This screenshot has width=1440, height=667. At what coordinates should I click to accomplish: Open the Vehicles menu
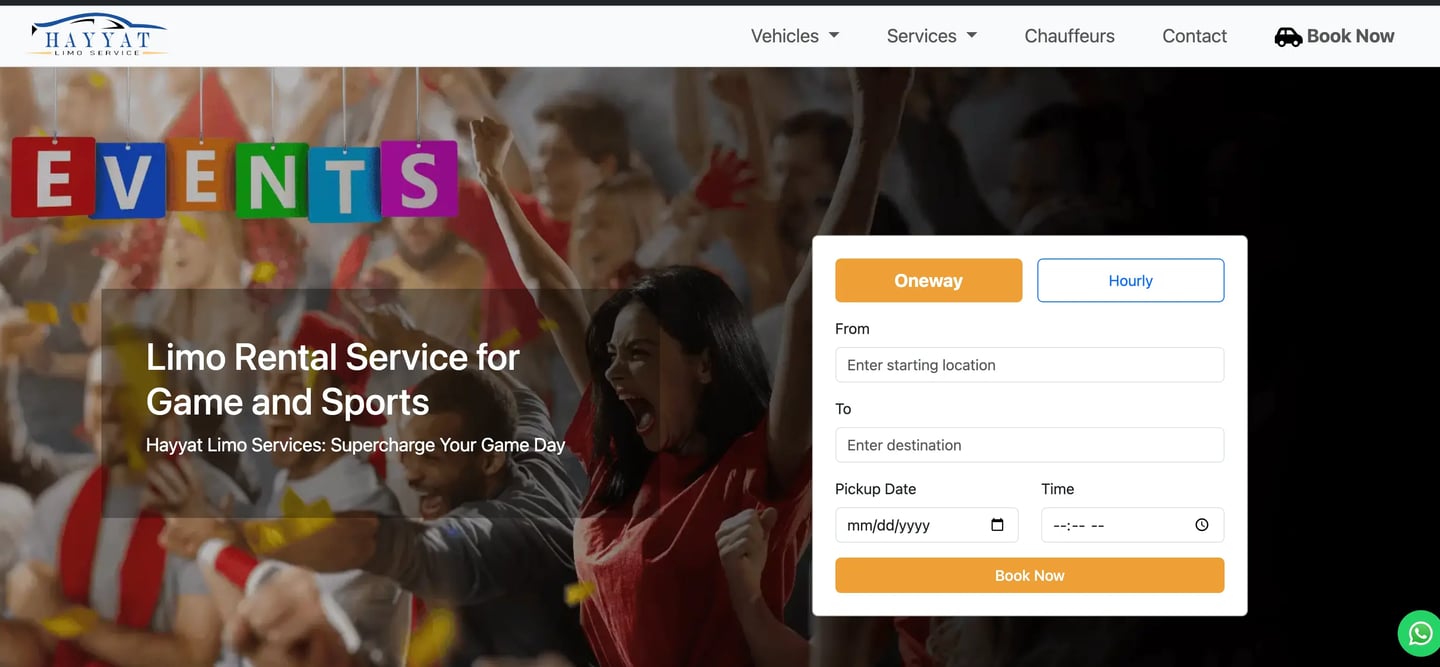pos(795,36)
